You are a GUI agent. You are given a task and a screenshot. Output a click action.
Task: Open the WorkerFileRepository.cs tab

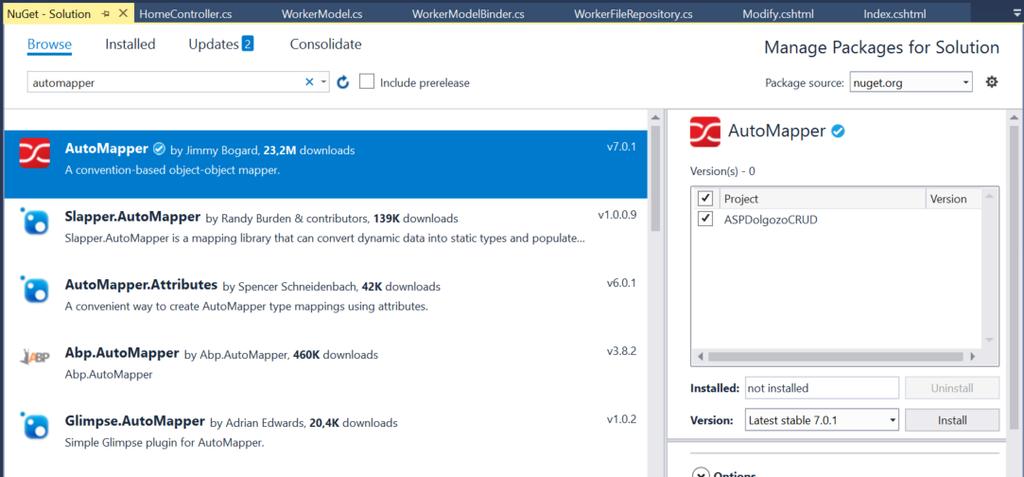pos(633,14)
